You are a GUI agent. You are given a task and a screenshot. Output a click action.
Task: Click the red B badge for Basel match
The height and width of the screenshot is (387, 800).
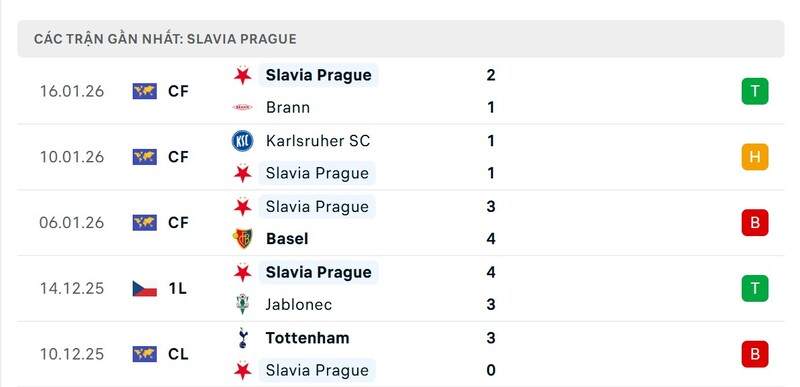click(755, 223)
